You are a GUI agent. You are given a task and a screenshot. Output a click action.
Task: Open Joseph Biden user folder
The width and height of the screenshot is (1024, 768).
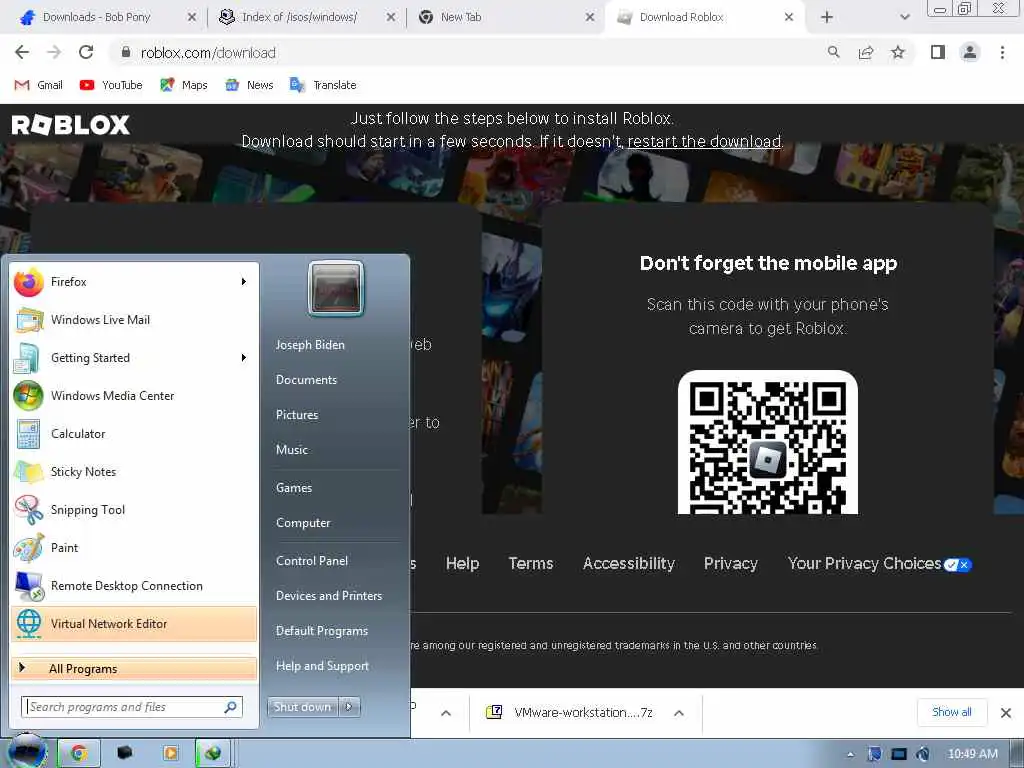coord(310,344)
